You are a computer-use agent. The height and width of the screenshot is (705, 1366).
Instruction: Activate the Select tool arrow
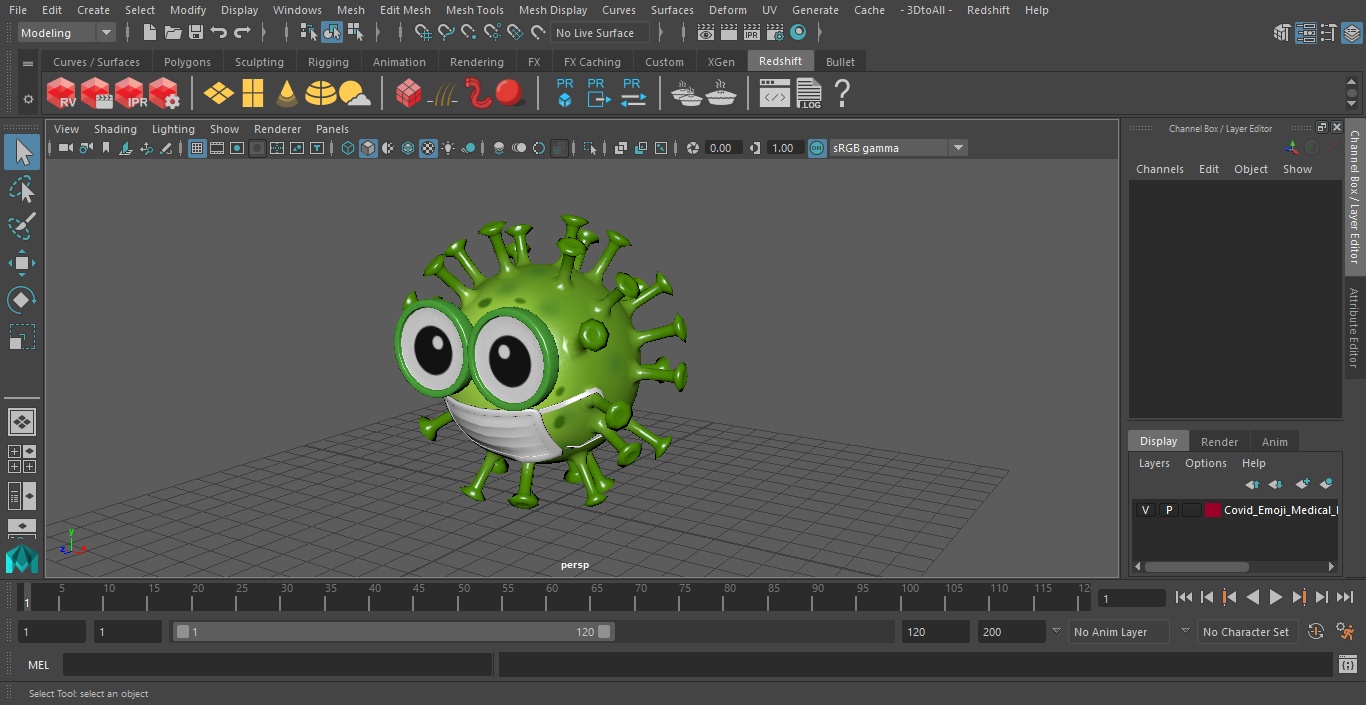(22, 152)
